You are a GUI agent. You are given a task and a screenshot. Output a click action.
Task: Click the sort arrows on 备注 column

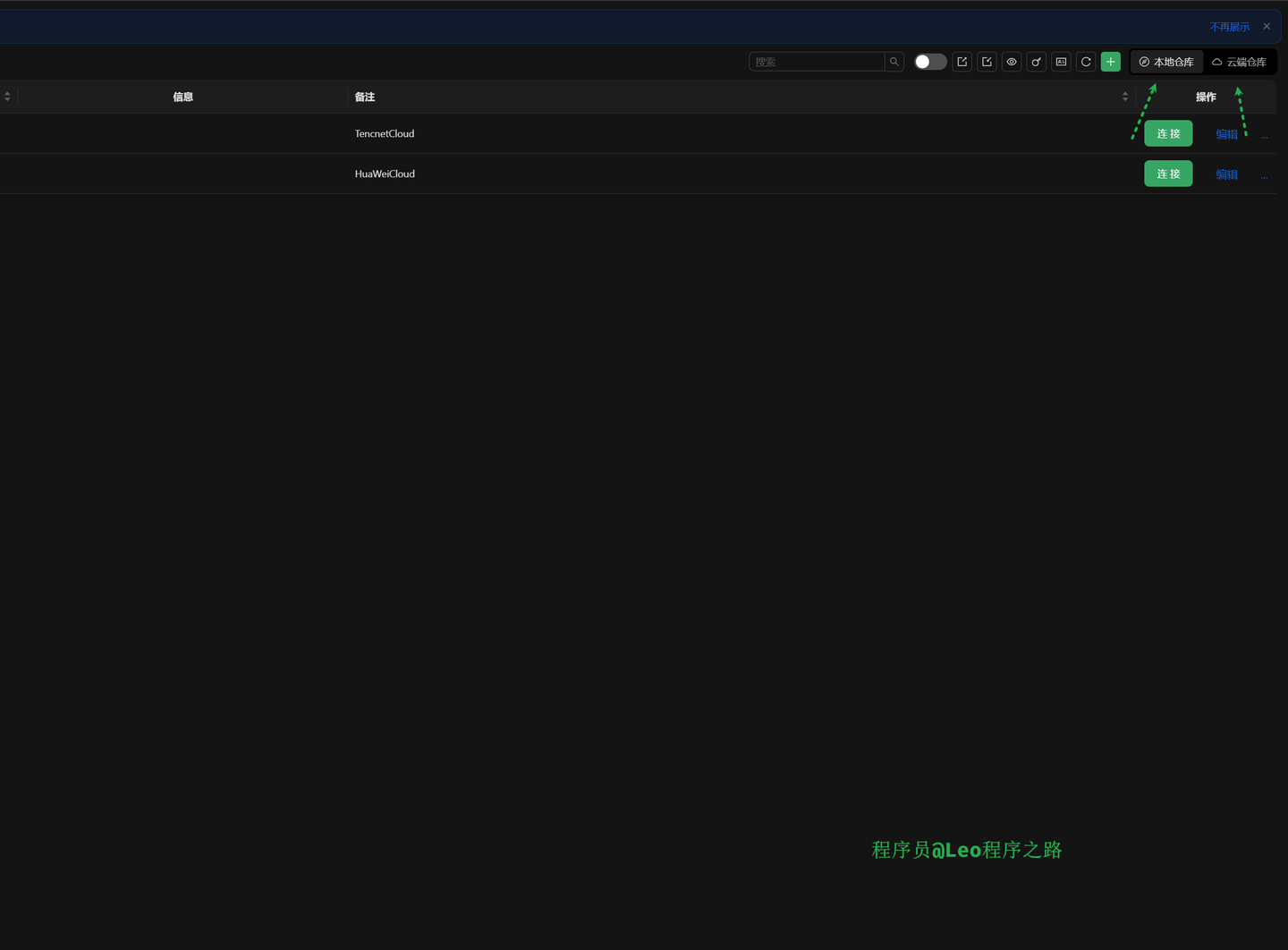1125,96
